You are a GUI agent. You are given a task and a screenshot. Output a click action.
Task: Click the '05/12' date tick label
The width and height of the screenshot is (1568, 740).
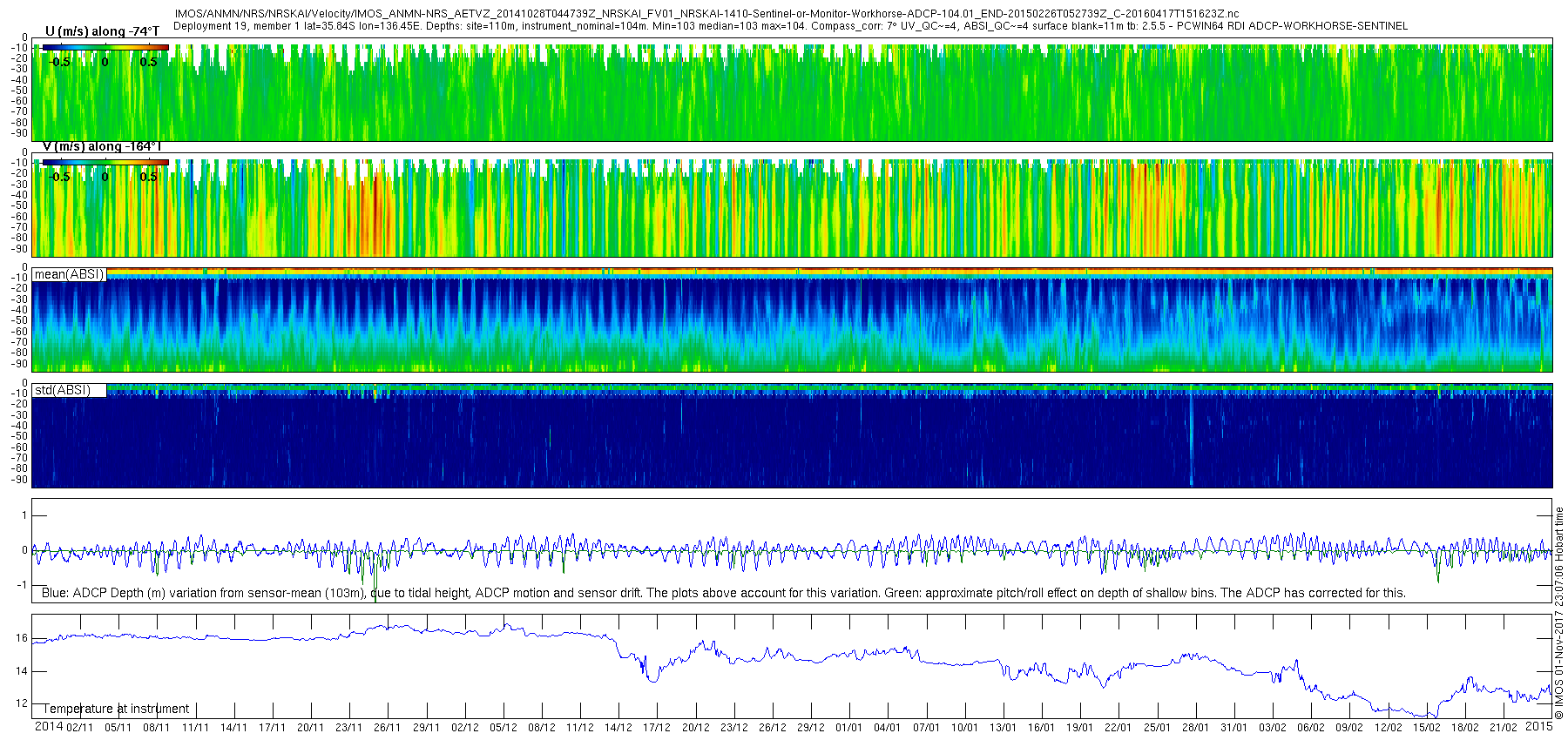pyautogui.click(x=504, y=728)
